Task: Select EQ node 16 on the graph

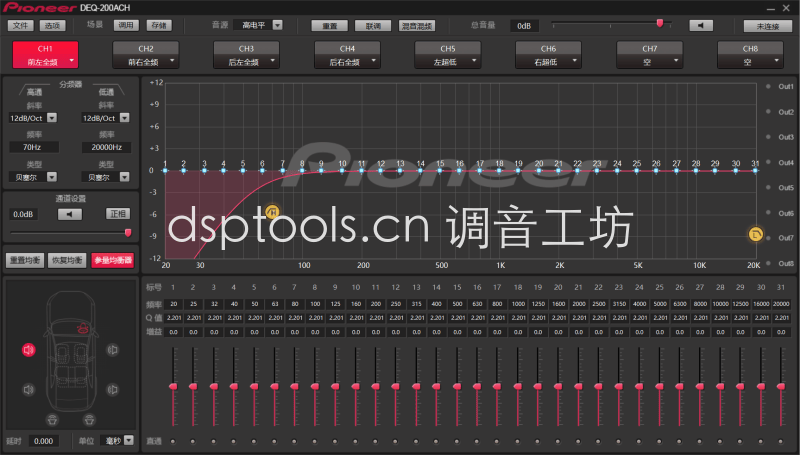Action: coord(460,170)
